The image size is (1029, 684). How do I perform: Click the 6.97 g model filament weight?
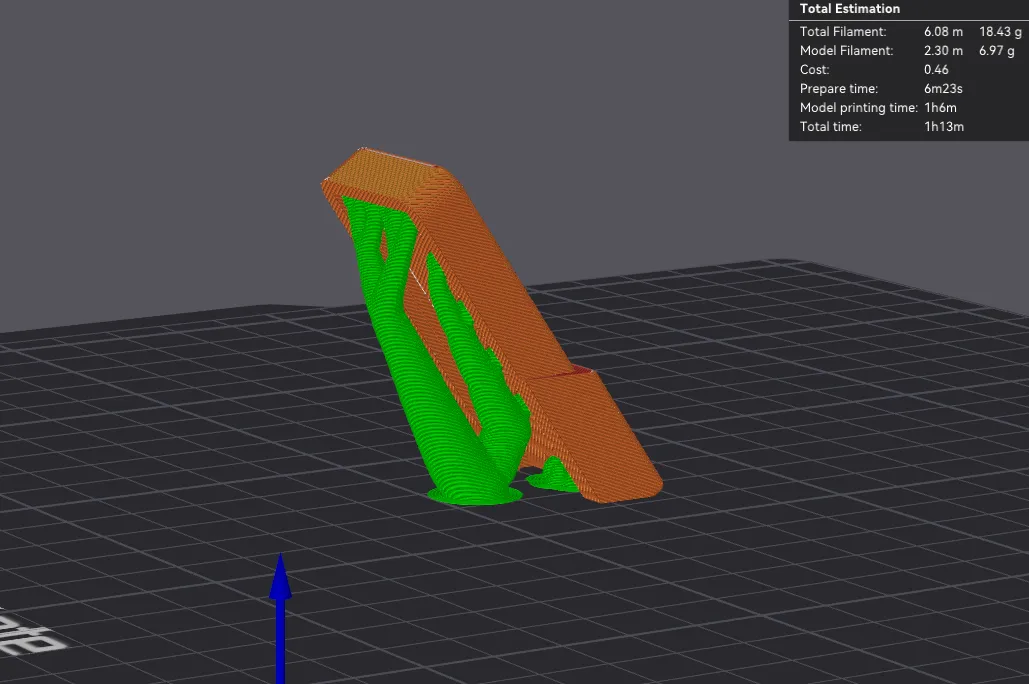click(996, 51)
